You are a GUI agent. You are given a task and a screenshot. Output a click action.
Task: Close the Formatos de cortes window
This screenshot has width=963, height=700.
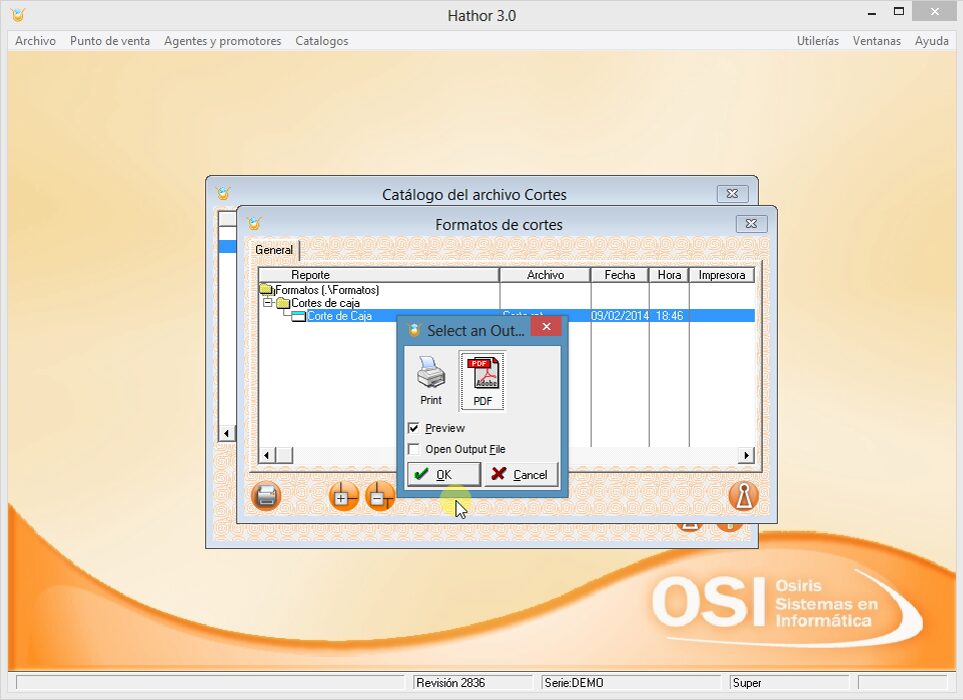751,224
